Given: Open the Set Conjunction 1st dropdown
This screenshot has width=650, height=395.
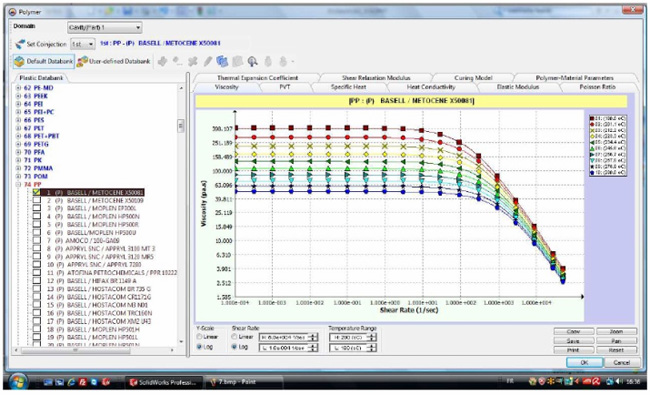Looking at the screenshot, I should coord(82,44).
